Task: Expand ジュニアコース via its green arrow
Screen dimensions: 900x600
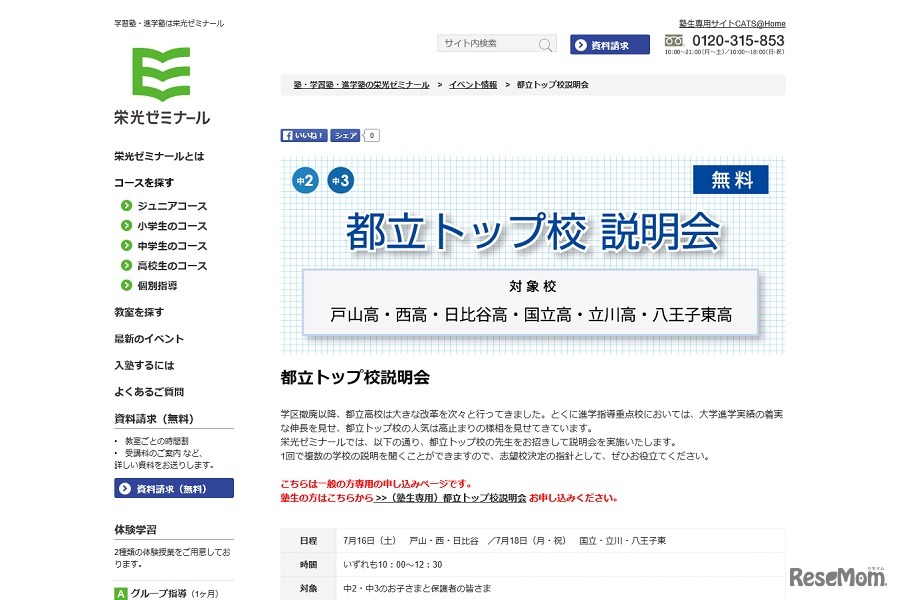Action: click(124, 207)
